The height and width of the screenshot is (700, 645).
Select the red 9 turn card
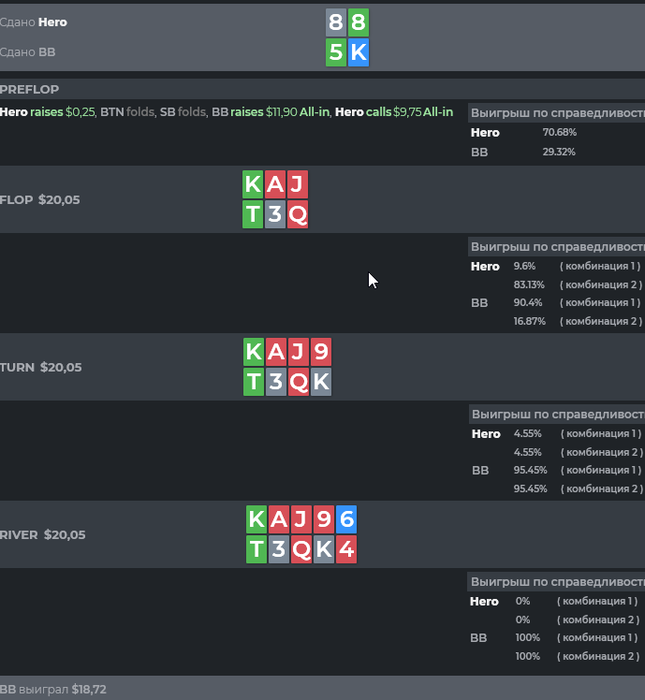[x=320, y=351]
